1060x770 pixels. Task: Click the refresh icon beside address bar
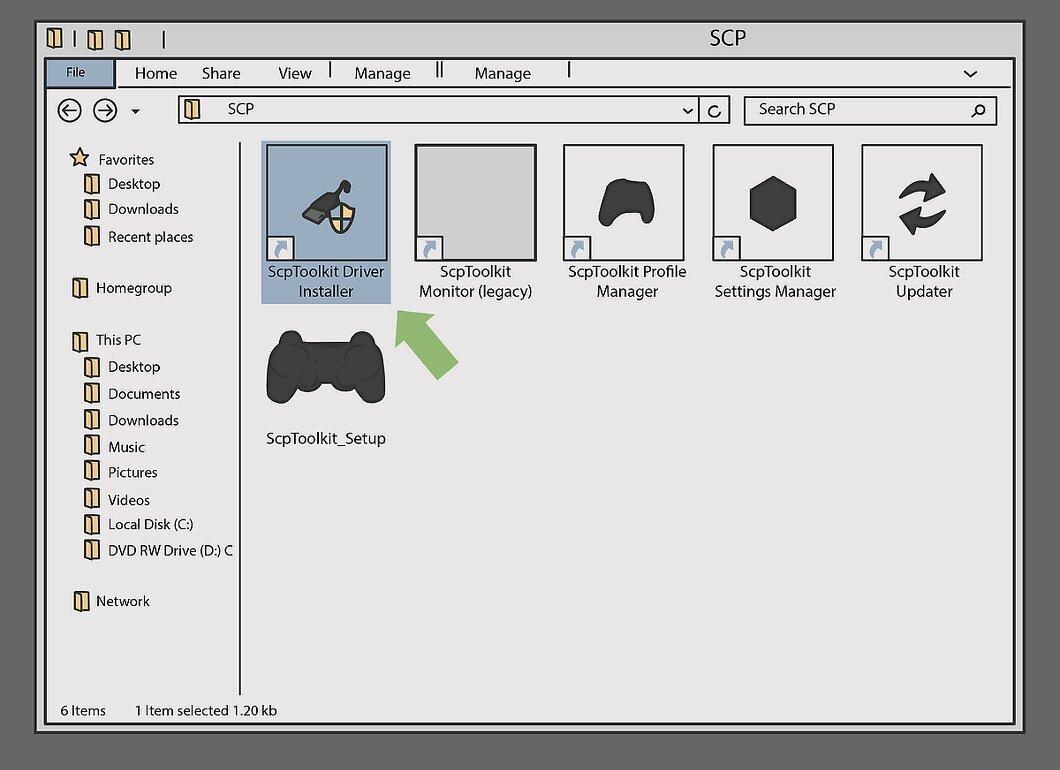(x=714, y=110)
